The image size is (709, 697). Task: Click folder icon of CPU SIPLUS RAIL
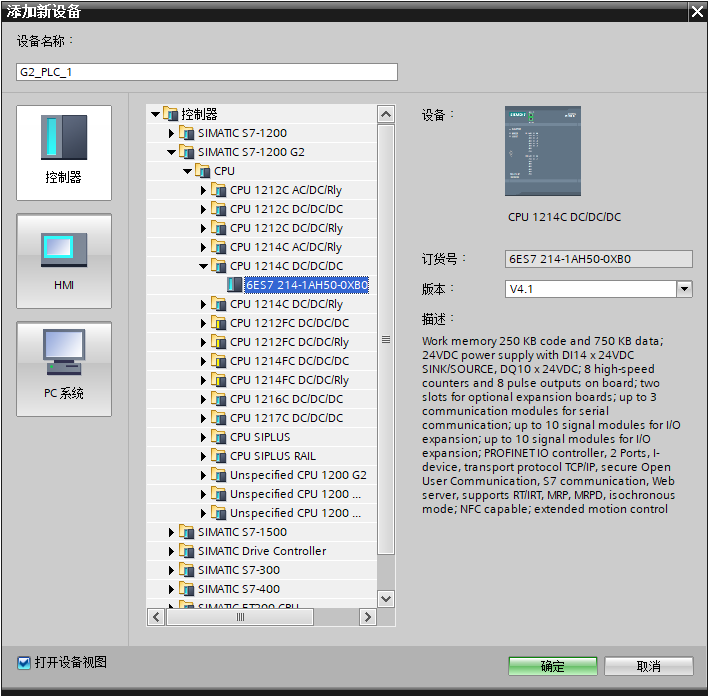click(219, 456)
